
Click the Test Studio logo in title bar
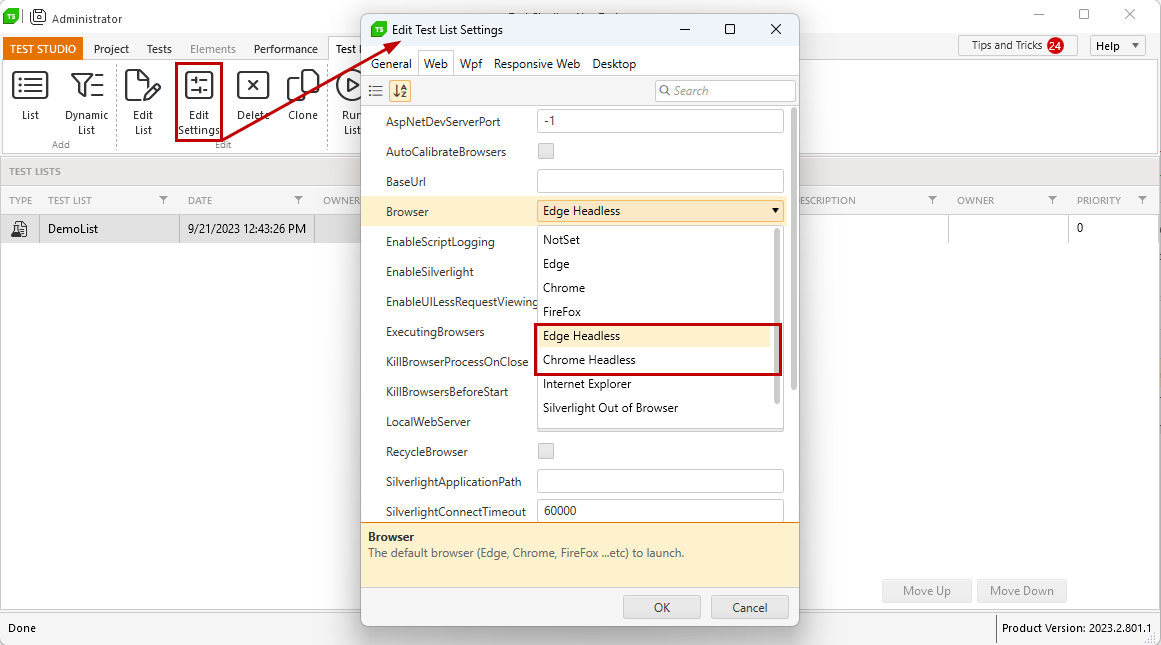point(11,16)
